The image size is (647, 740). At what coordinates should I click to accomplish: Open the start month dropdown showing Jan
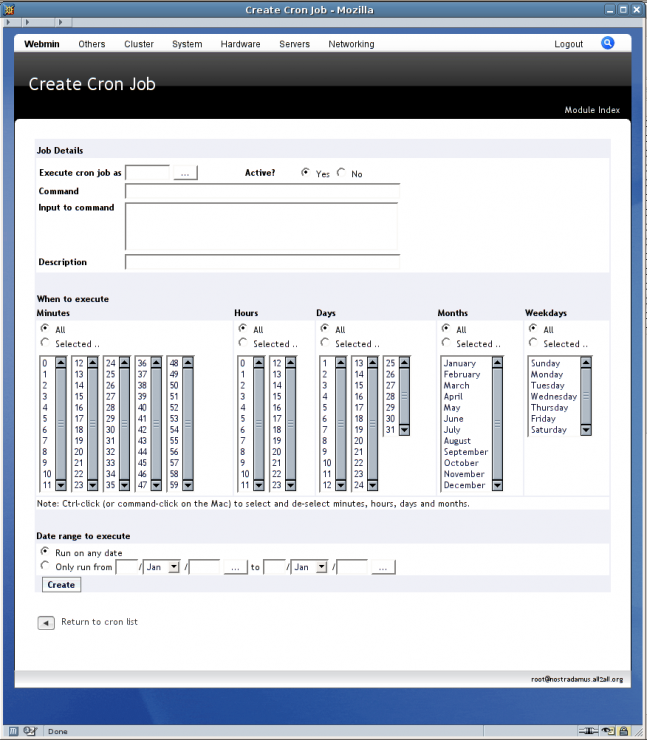pos(161,567)
